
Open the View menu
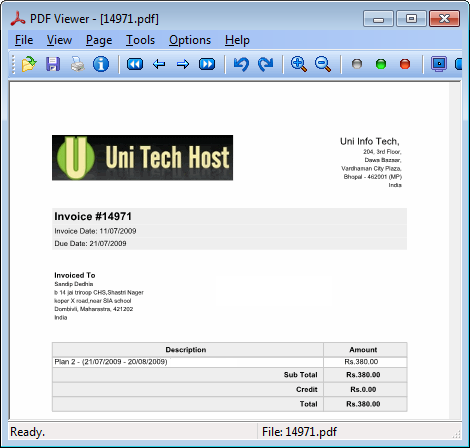(59, 40)
